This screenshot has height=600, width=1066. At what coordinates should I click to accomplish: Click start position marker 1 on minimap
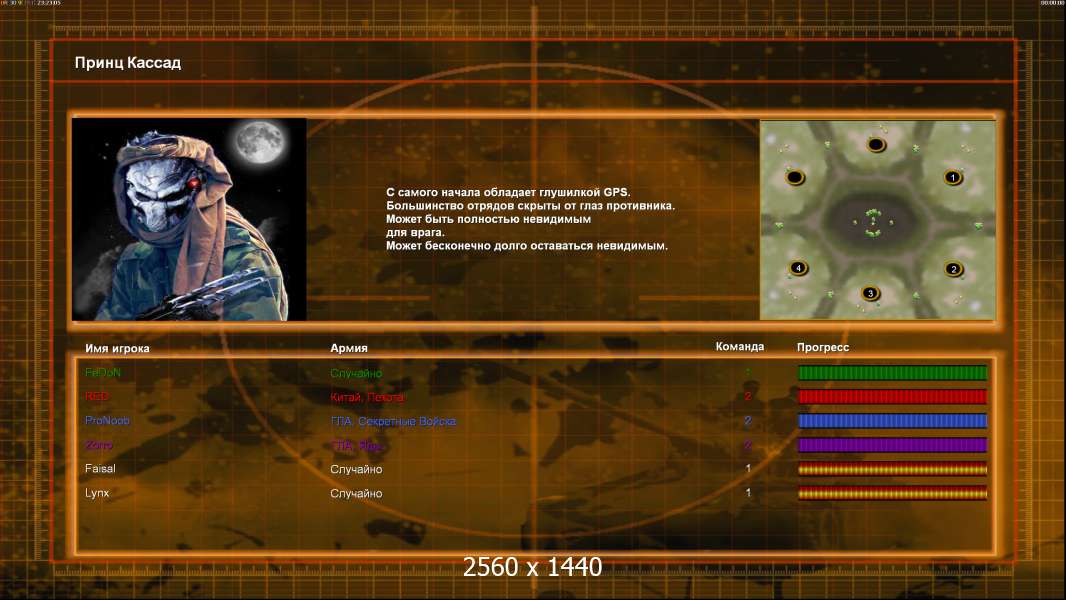(952, 177)
